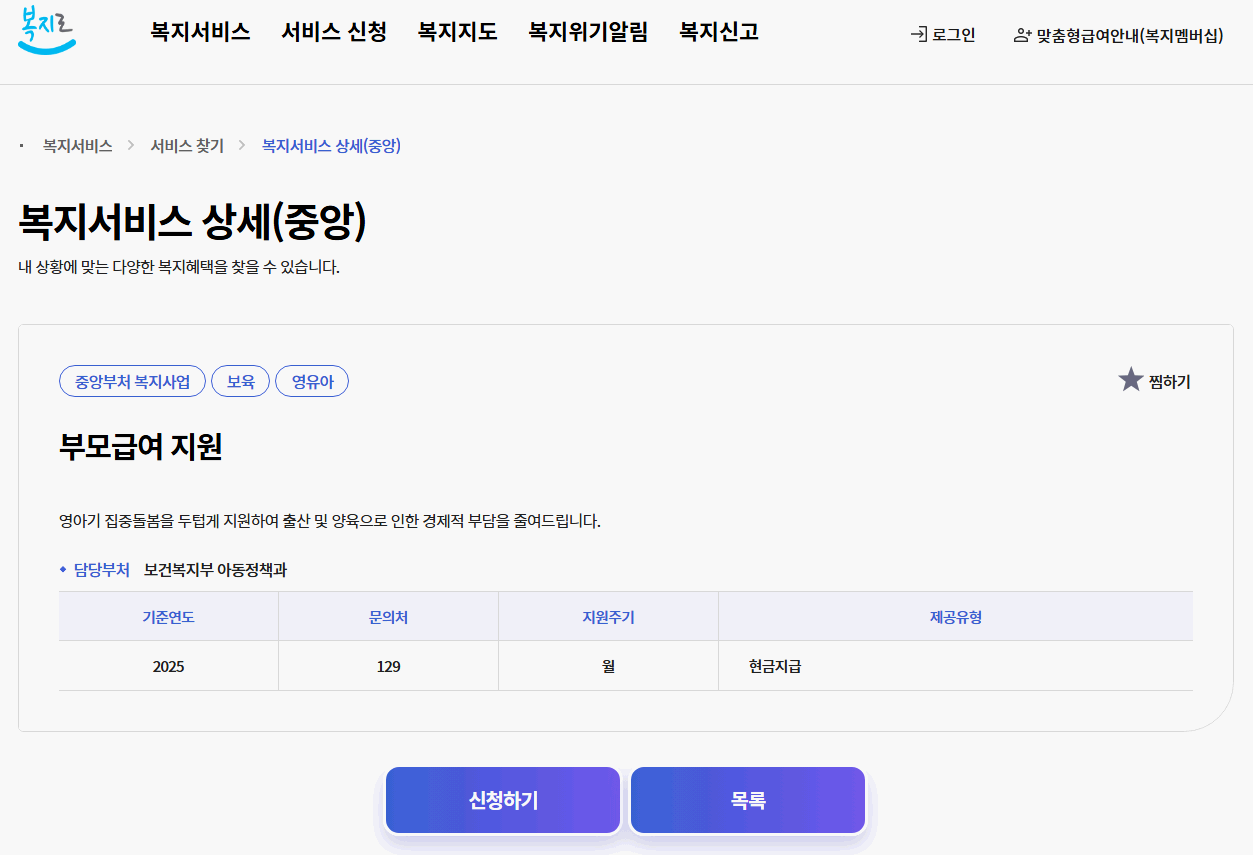Click the breadcrumb arrow after 복지서비스
The width and height of the screenshot is (1253, 855).
(133, 145)
